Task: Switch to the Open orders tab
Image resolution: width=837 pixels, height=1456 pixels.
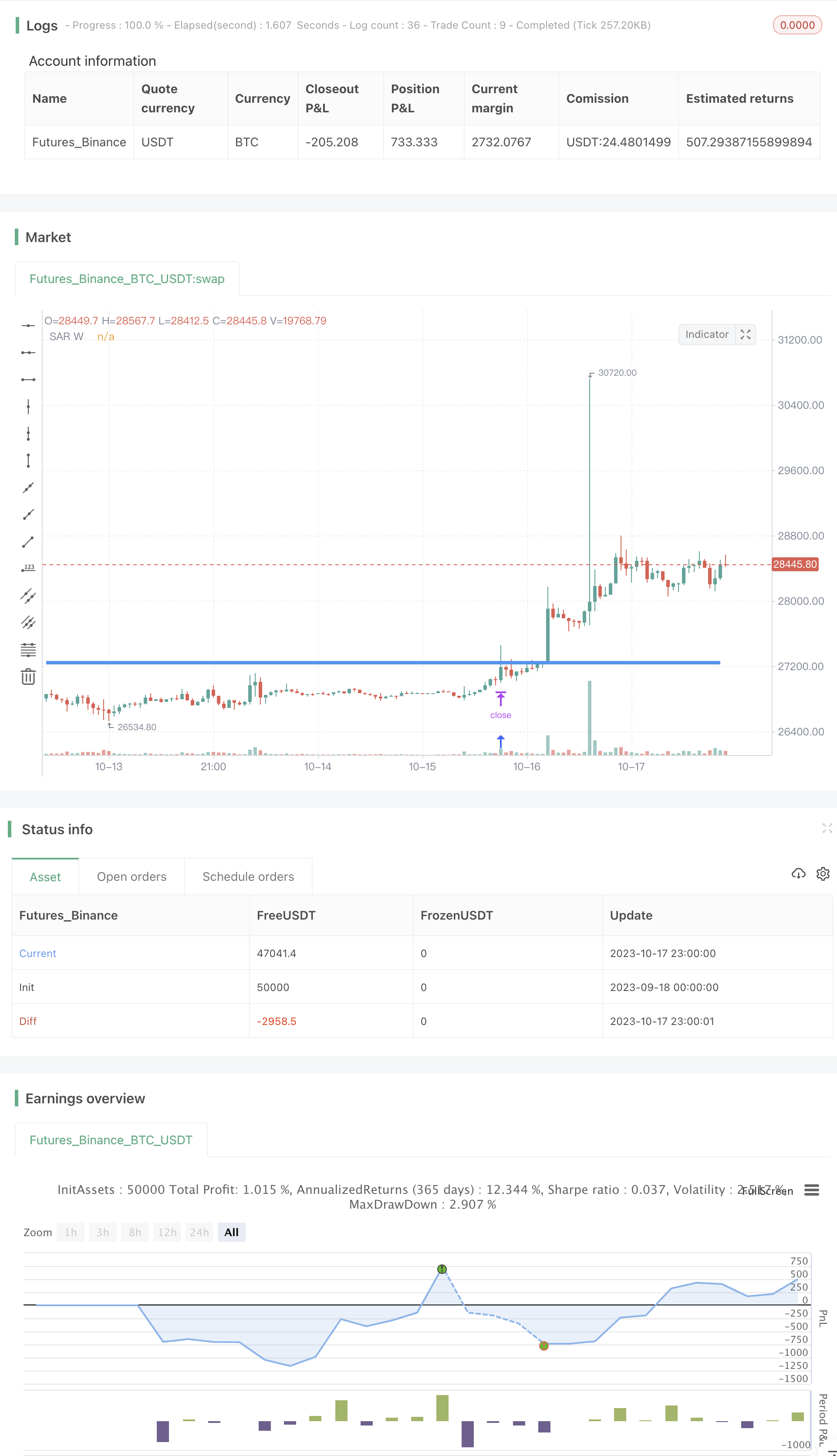Action: (132, 876)
